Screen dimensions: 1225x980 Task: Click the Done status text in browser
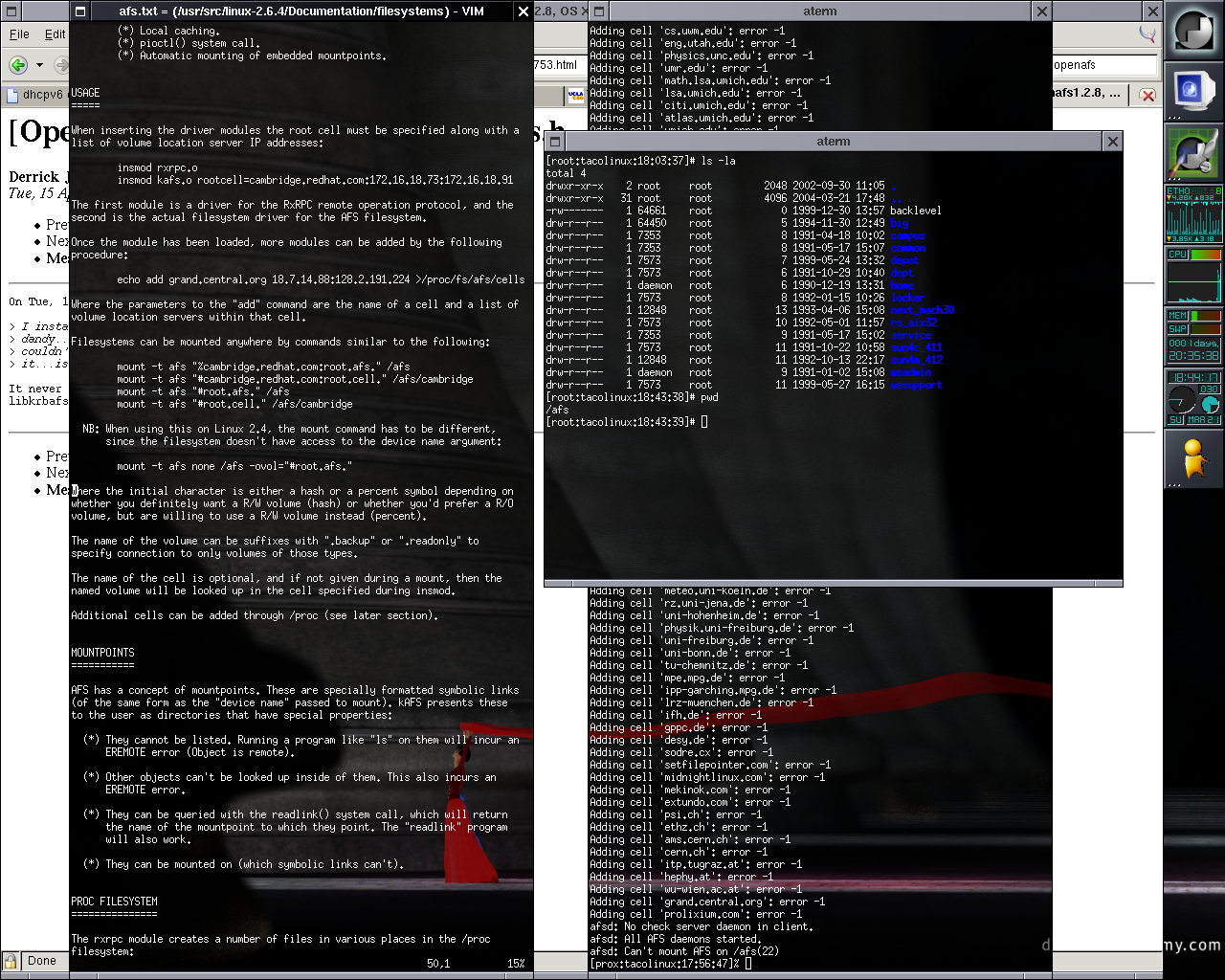tap(41, 961)
